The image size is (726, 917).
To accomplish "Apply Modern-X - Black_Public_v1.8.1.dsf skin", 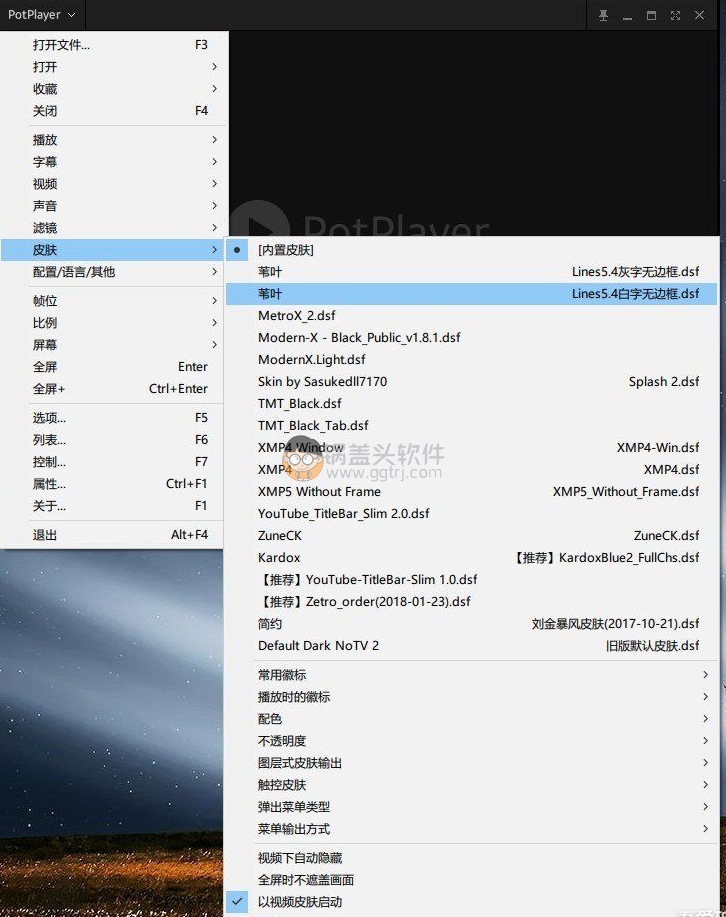I will tap(472, 337).
